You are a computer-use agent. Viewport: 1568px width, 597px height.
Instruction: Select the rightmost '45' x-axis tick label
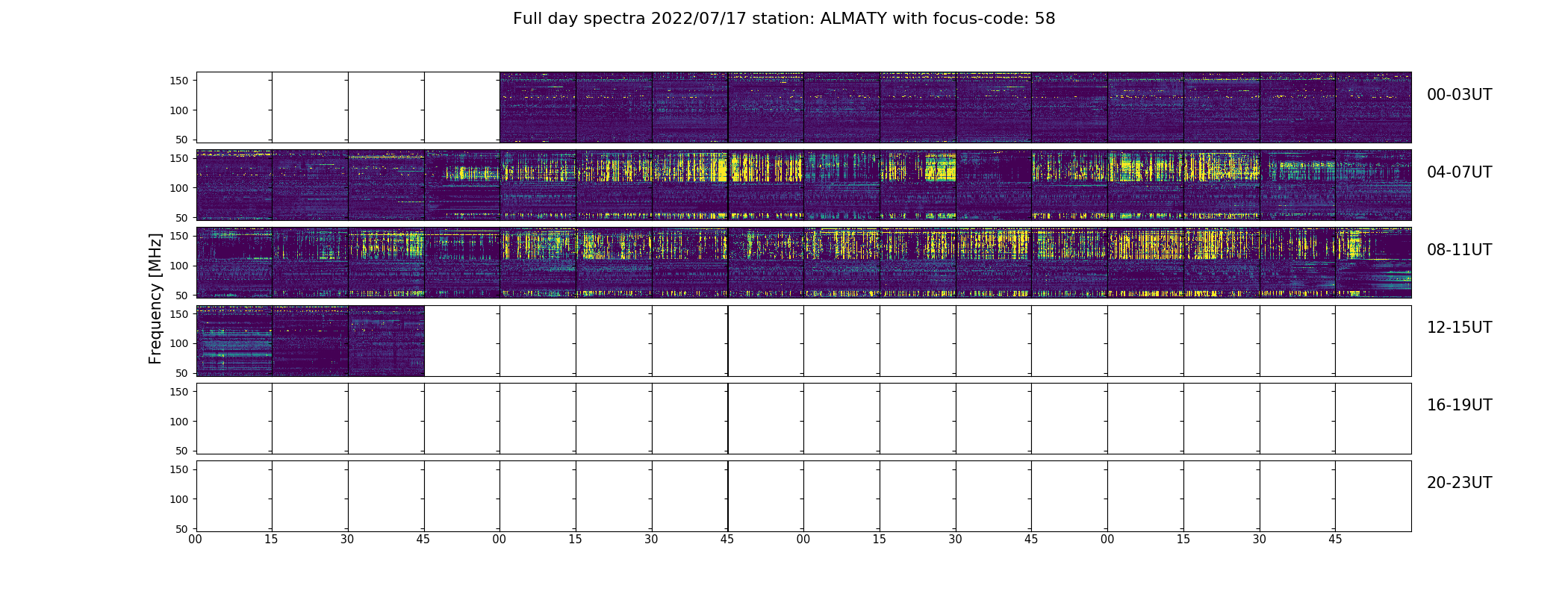click(1335, 540)
